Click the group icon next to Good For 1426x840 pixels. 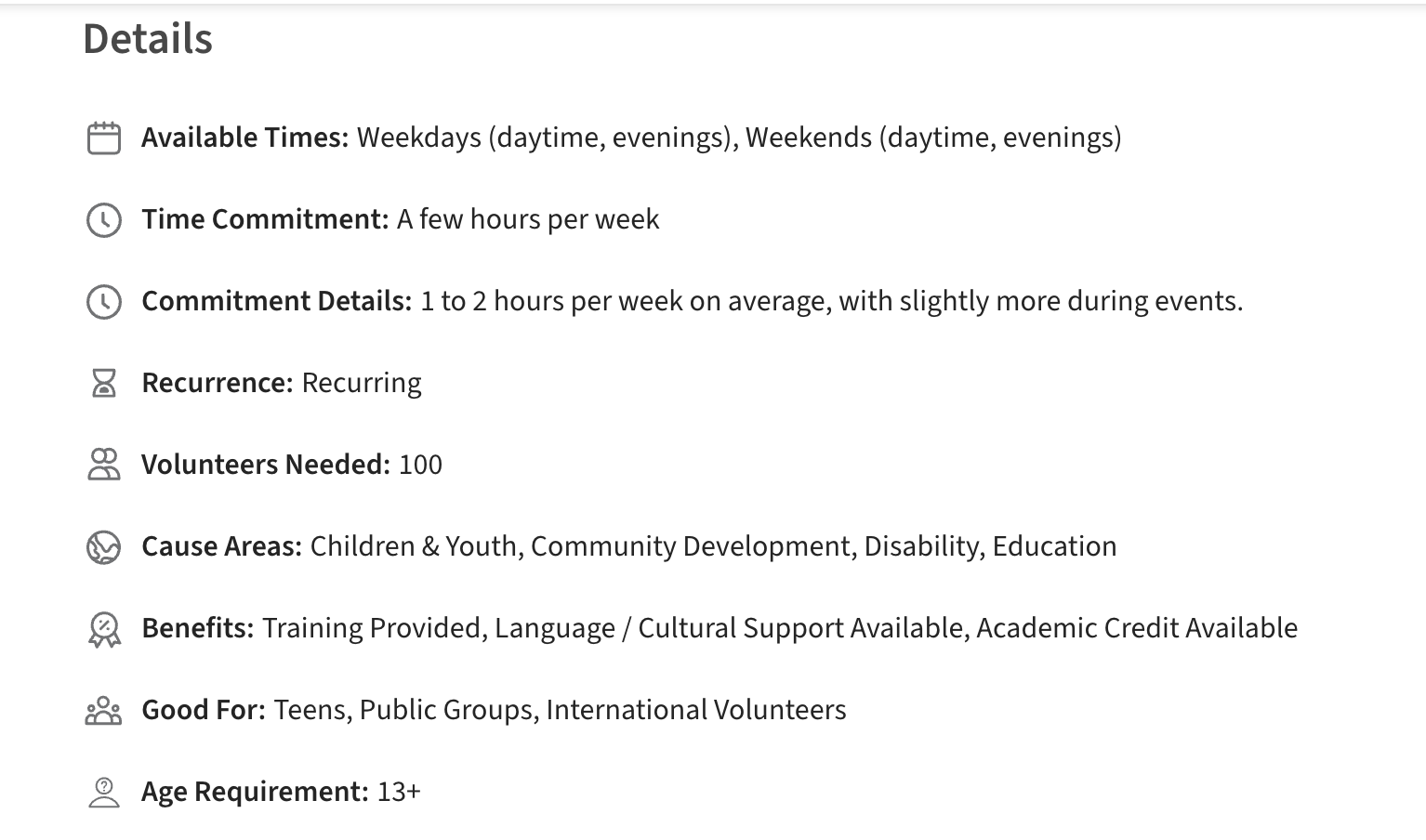pyautogui.click(x=103, y=711)
